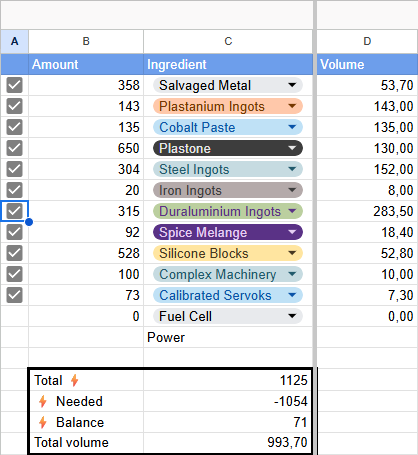Select column C header
This screenshot has width=418, height=455.
(x=228, y=41)
